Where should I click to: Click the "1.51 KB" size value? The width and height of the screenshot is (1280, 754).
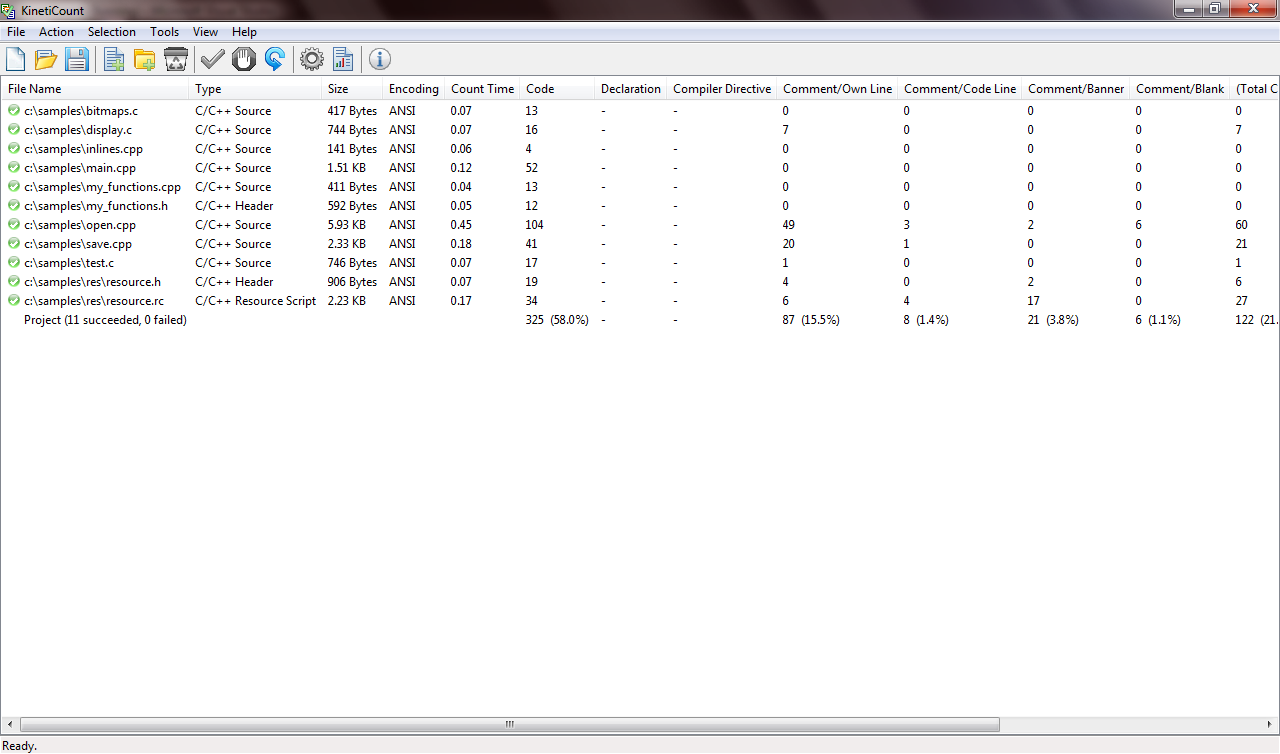pos(347,168)
